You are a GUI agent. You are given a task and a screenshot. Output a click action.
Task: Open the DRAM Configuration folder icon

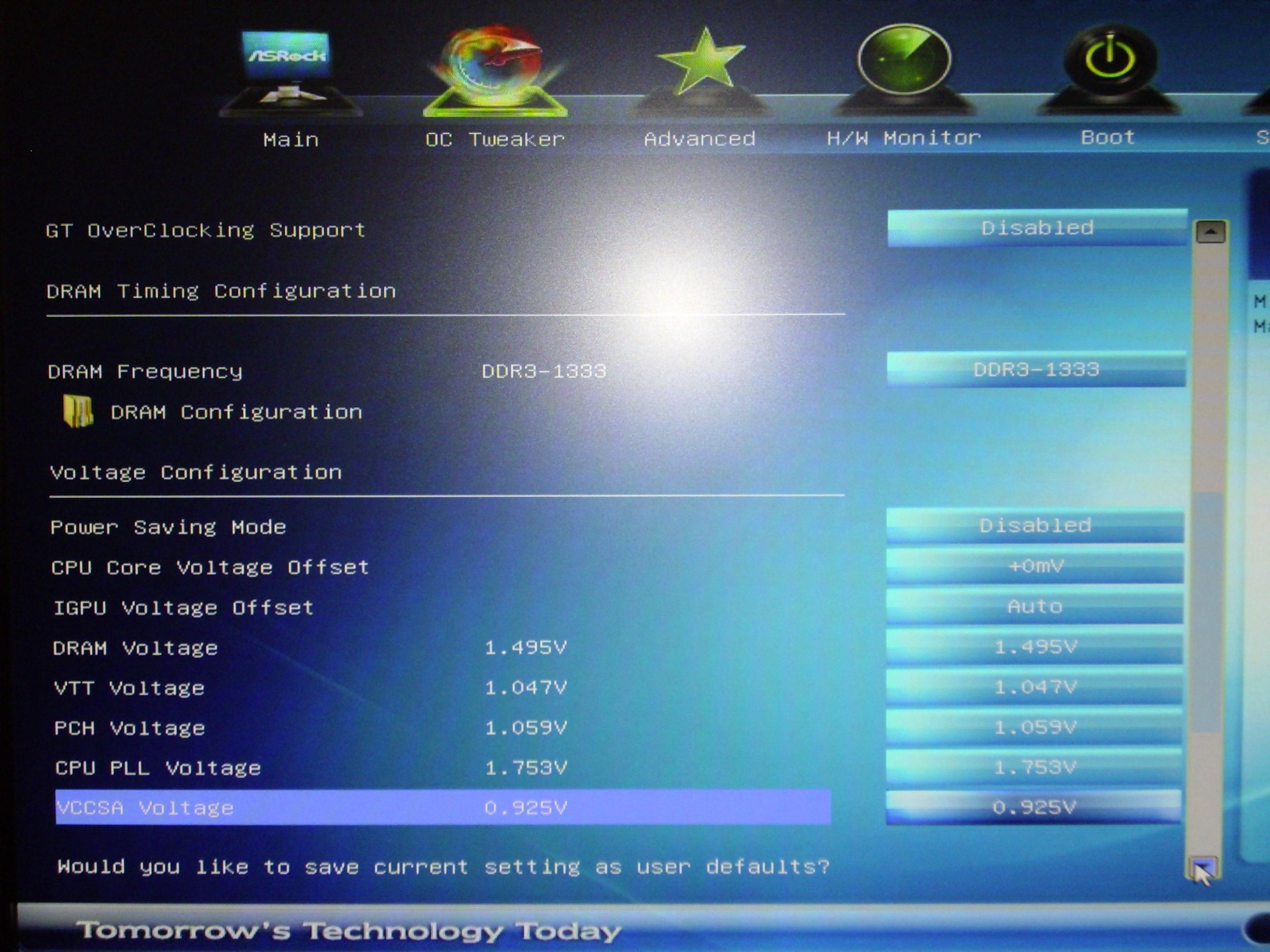pyautogui.click(x=78, y=411)
